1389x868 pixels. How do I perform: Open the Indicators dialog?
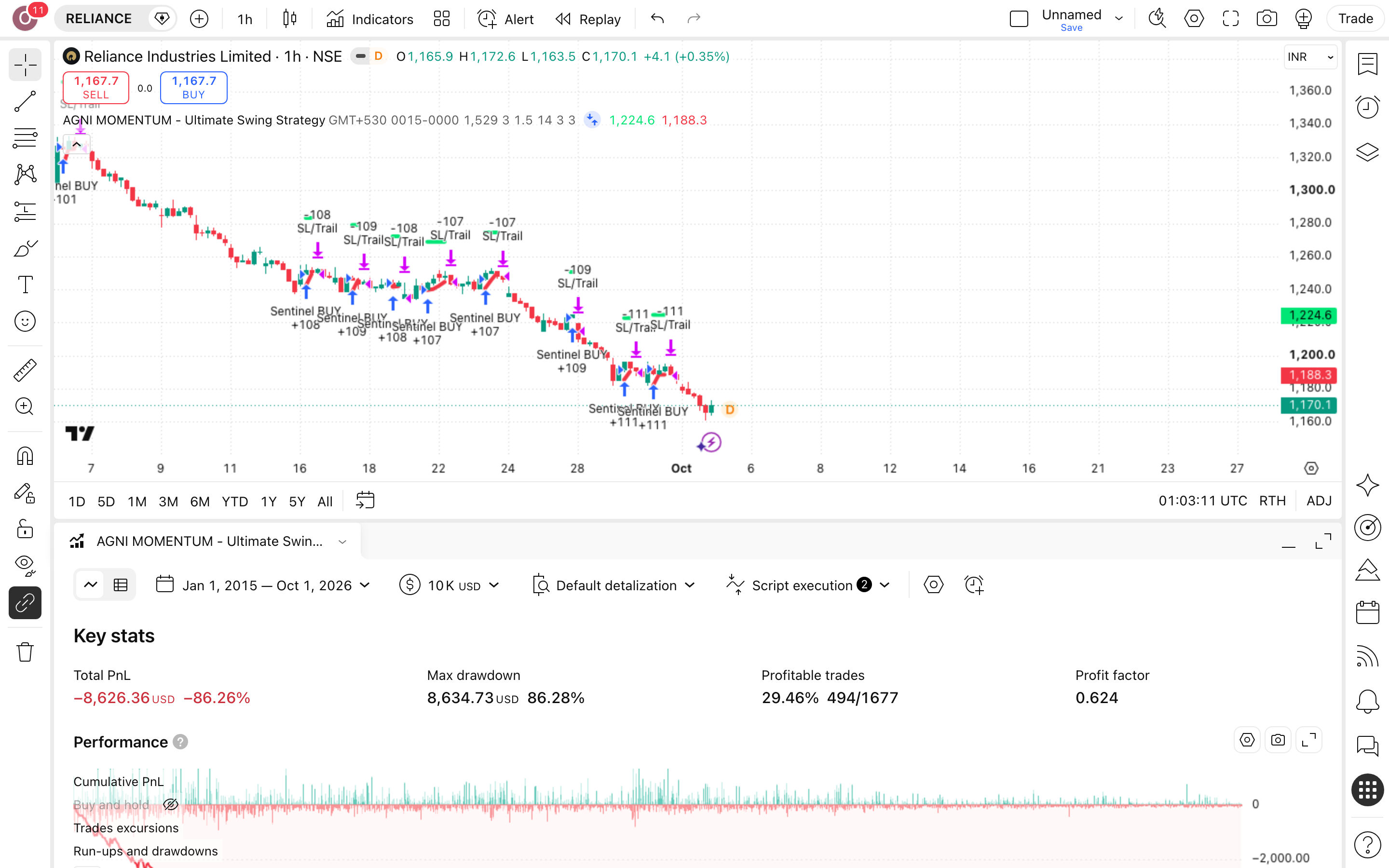pyautogui.click(x=370, y=19)
